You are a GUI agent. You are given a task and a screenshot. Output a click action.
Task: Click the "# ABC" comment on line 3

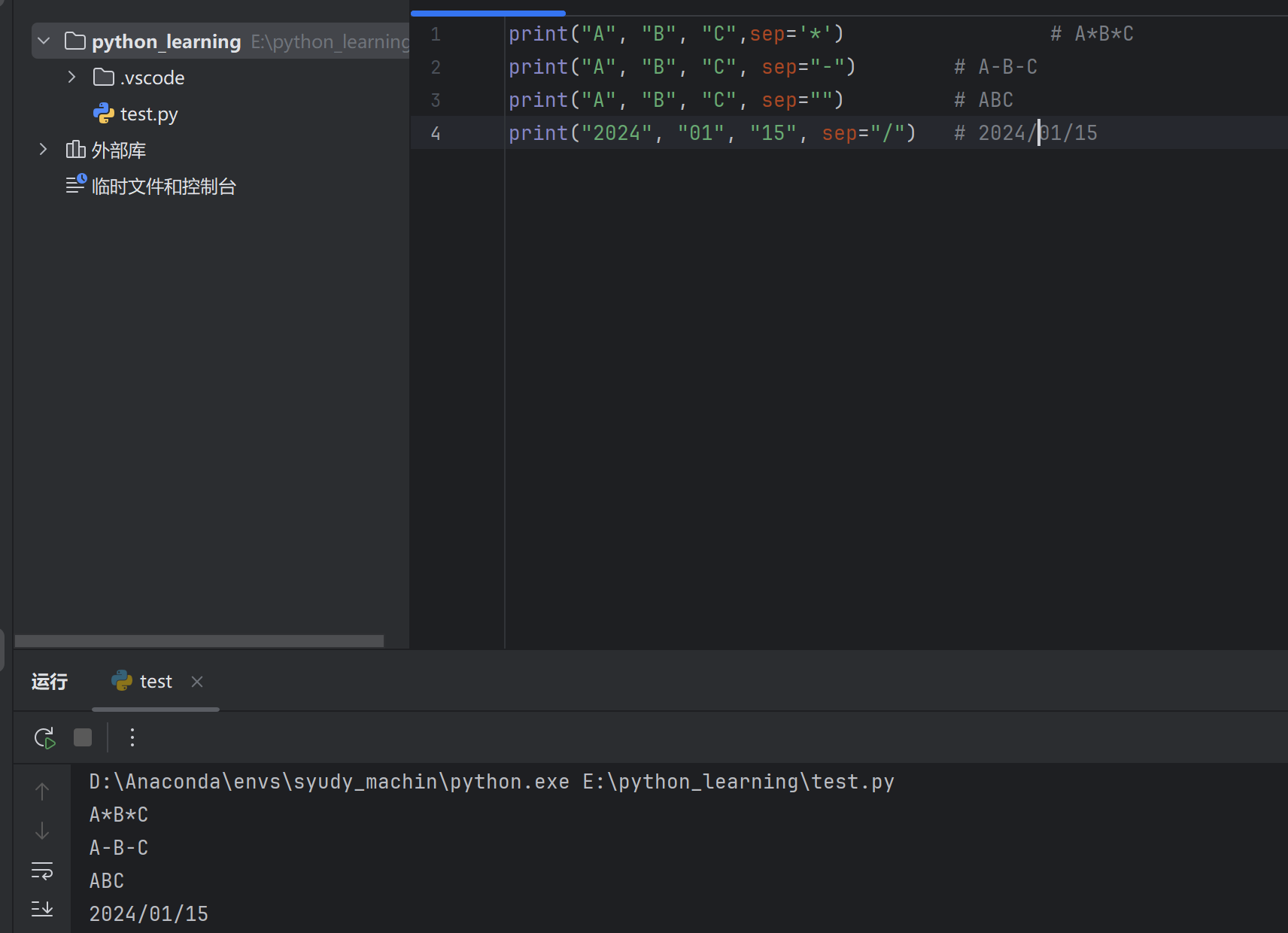(x=984, y=100)
